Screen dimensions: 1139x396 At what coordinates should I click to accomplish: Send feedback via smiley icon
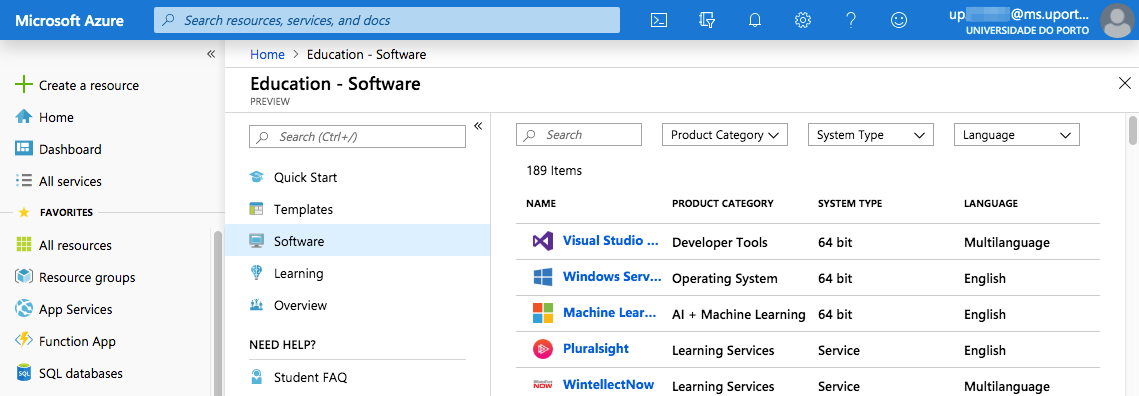[x=899, y=20]
